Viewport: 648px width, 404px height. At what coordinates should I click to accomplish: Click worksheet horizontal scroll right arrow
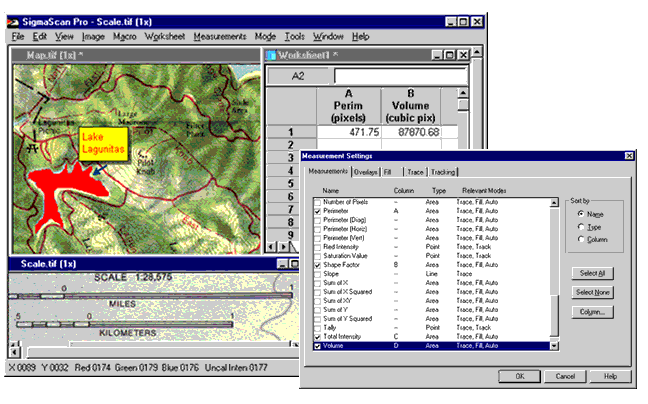coord(284,247)
